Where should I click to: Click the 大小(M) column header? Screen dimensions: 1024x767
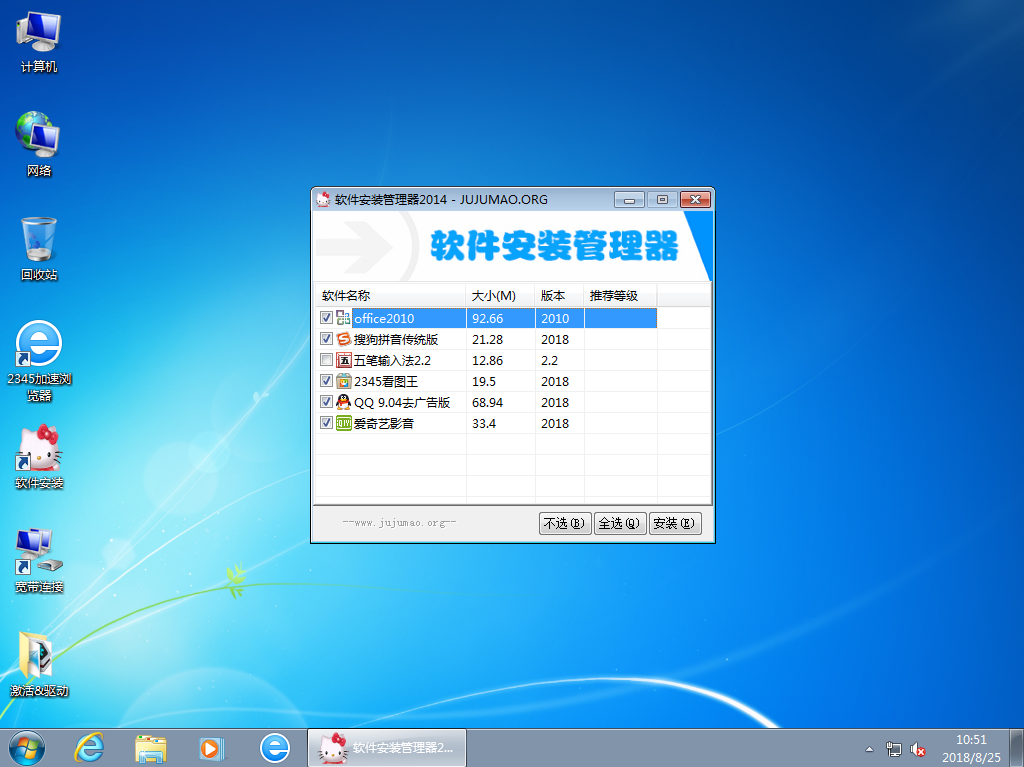click(x=500, y=296)
